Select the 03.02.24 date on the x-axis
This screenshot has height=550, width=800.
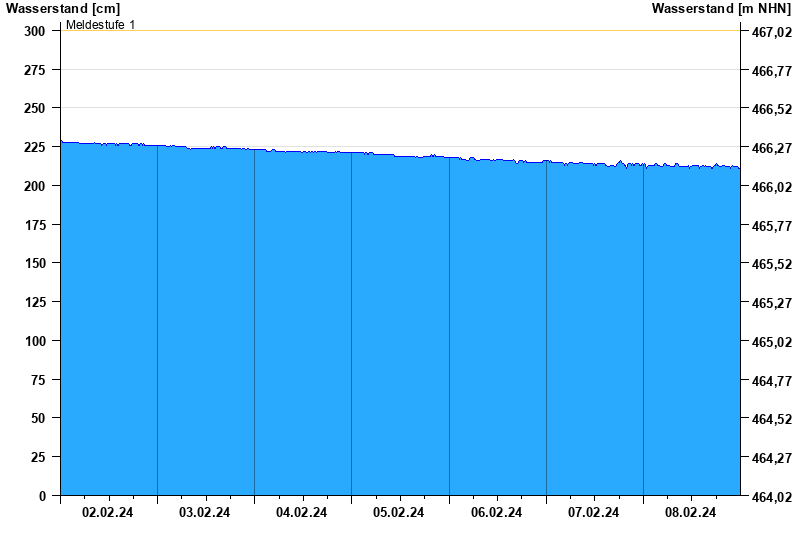coord(205,513)
